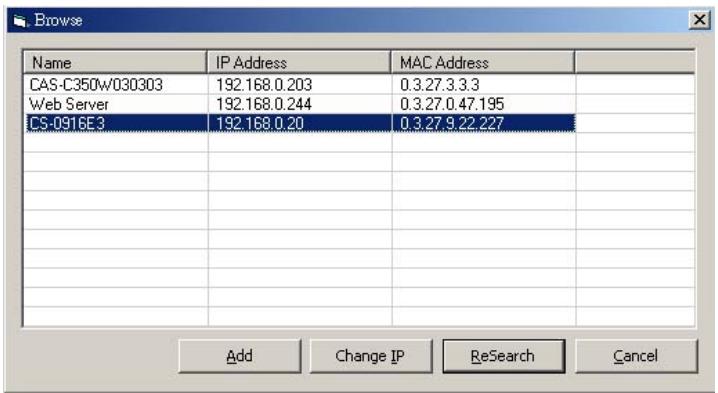
Task: Cancel the Browse dialog
Action: (x=636, y=356)
